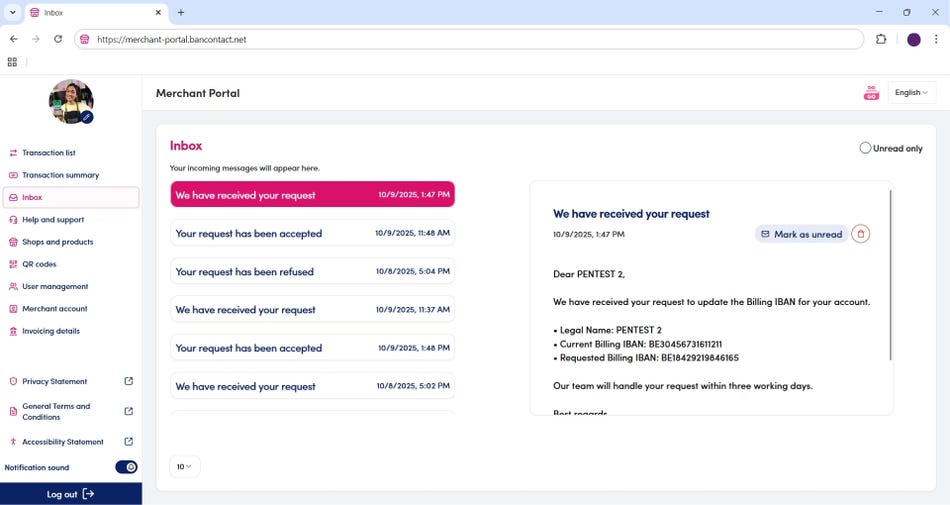Viewport: 950px width, 505px height.
Task: Open the browser three-dot menu
Action: coord(936,39)
